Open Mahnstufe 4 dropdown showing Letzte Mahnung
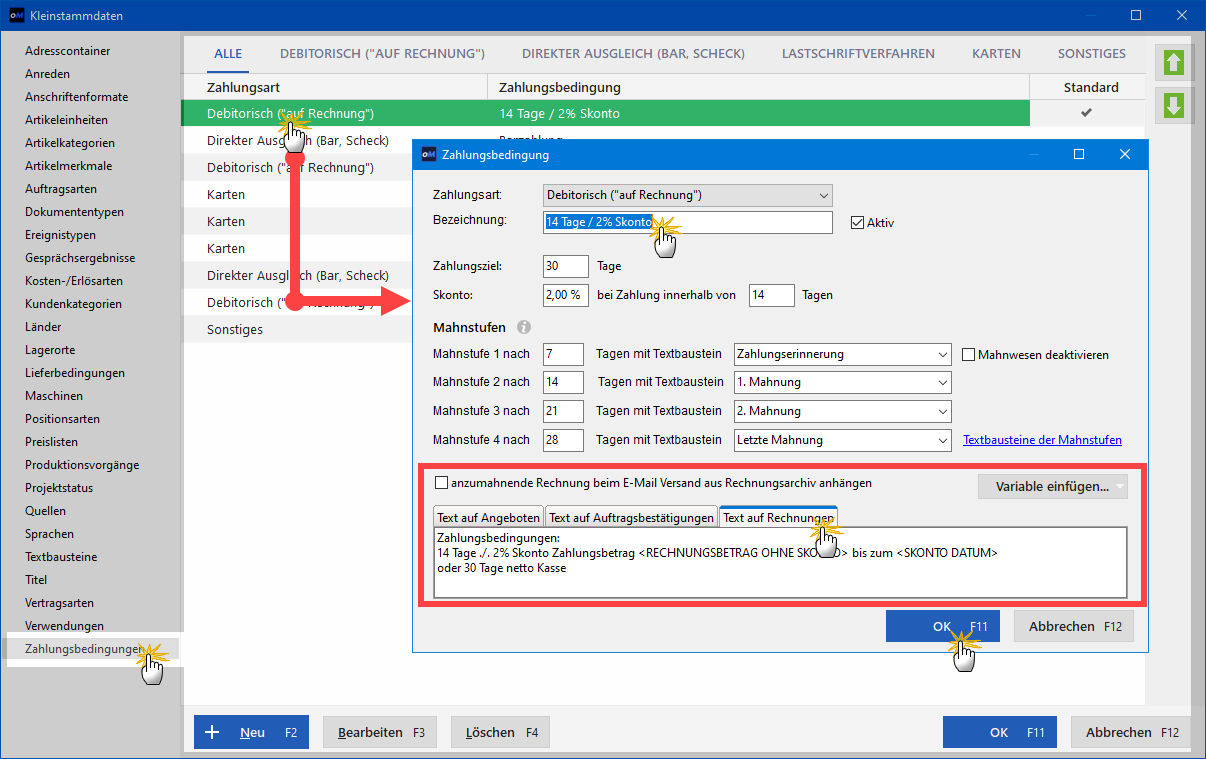This screenshot has width=1206, height=759. [842, 440]
